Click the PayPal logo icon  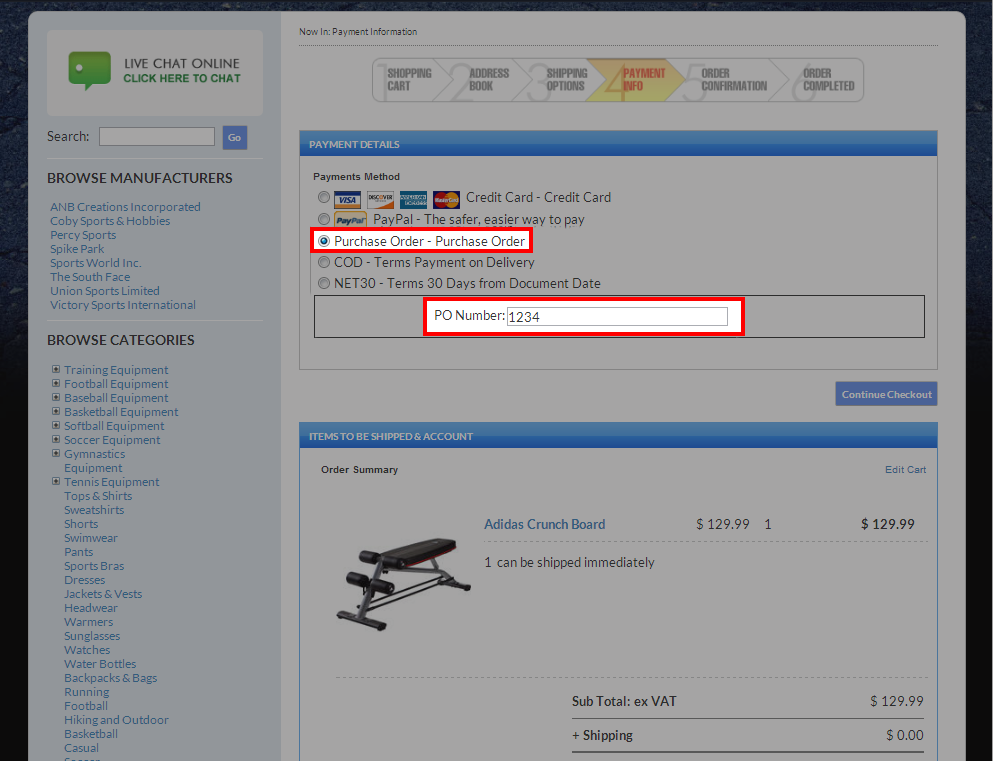[x=350, y=220]
